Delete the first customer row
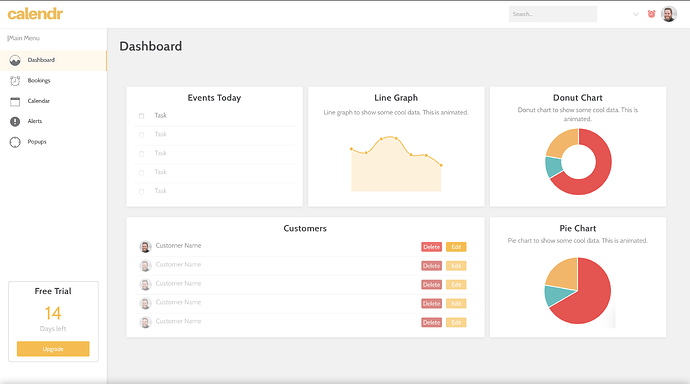Viewport: 690px width, 384px height. coord(431,247)
